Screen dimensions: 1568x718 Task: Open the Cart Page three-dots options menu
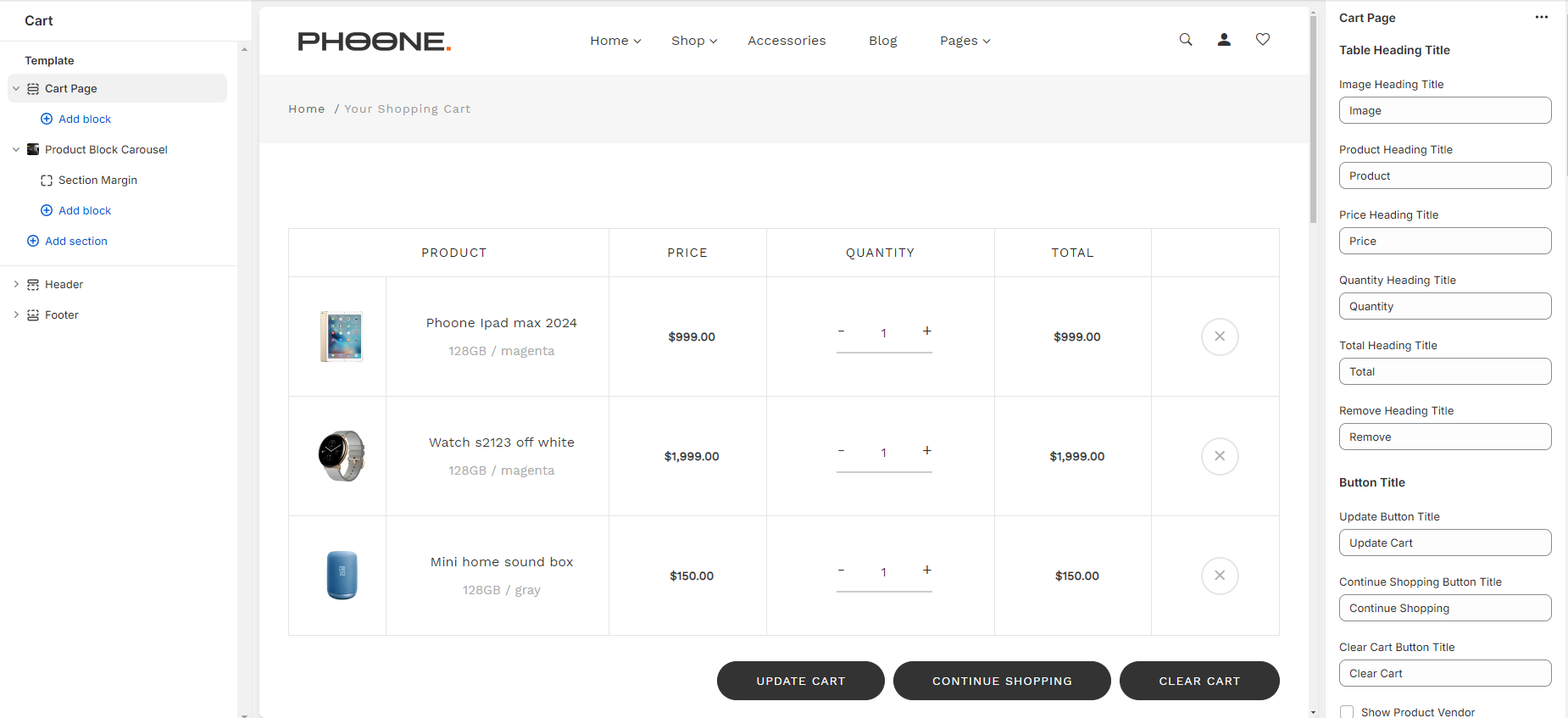tap(1542, 17)
